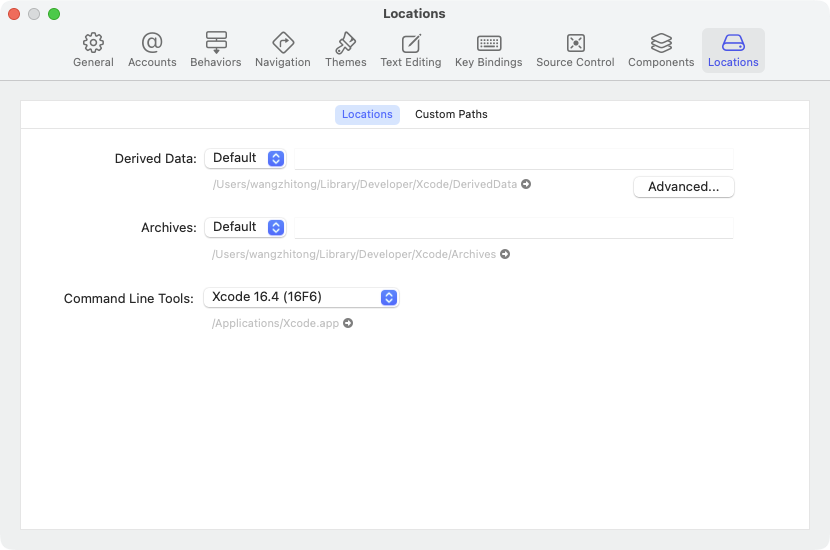Click the arrow next to the Archives path
The height and width of the screenshot is (550, 830).
point(505,255)
